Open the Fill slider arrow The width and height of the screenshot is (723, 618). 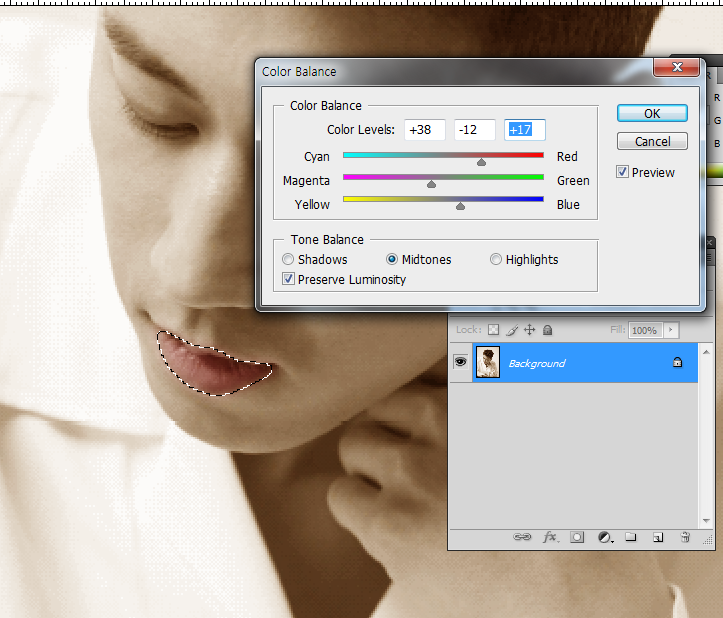pos(671,330)
